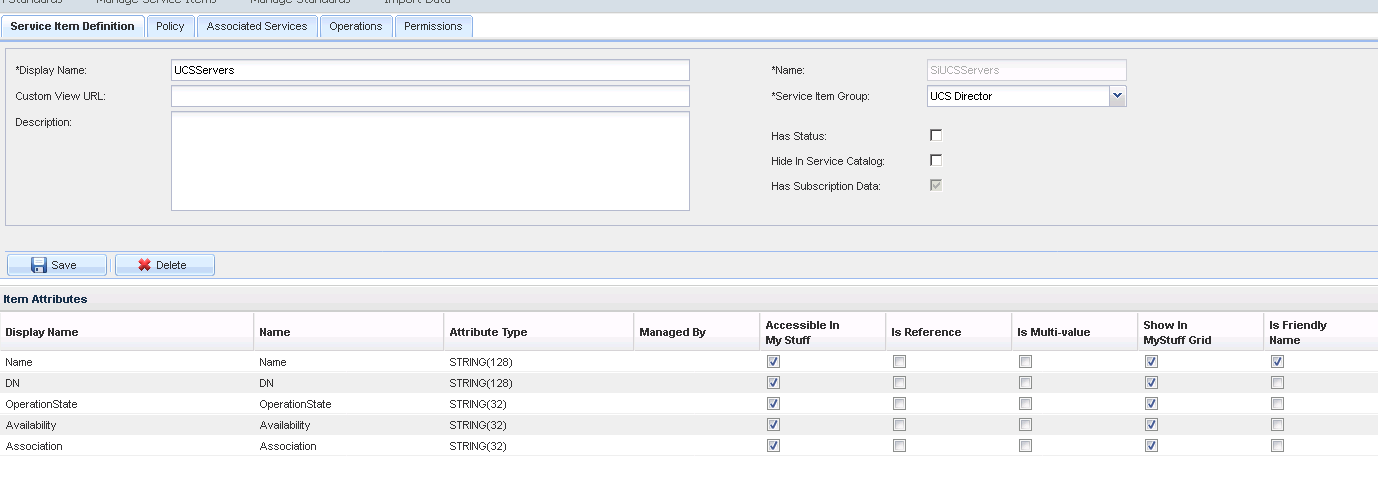Toggle the Has Status checkbox

(936, 135)
